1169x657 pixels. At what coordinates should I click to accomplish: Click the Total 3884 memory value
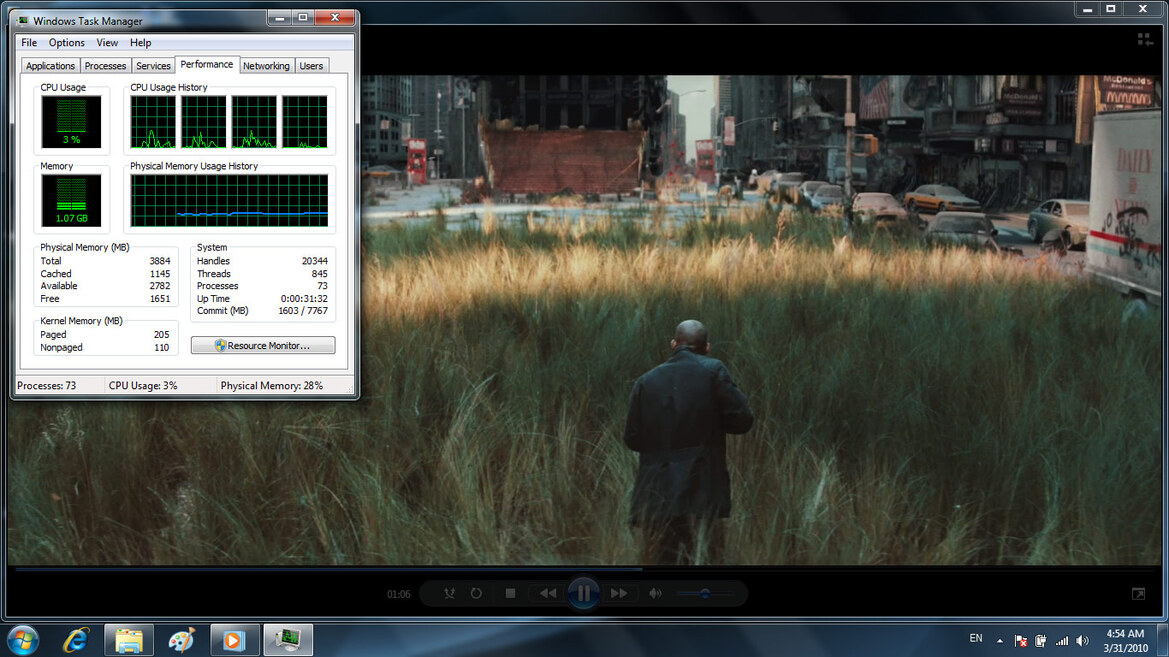(160, 261)
